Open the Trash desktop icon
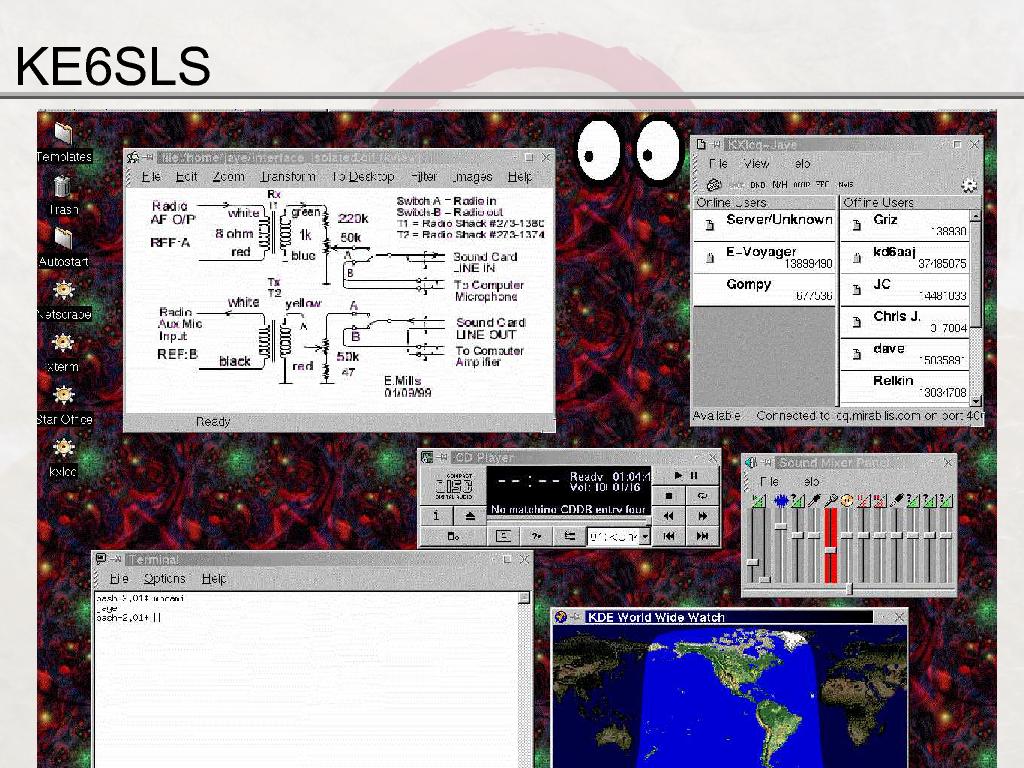 pyautogui.click(x=63, y=187)
